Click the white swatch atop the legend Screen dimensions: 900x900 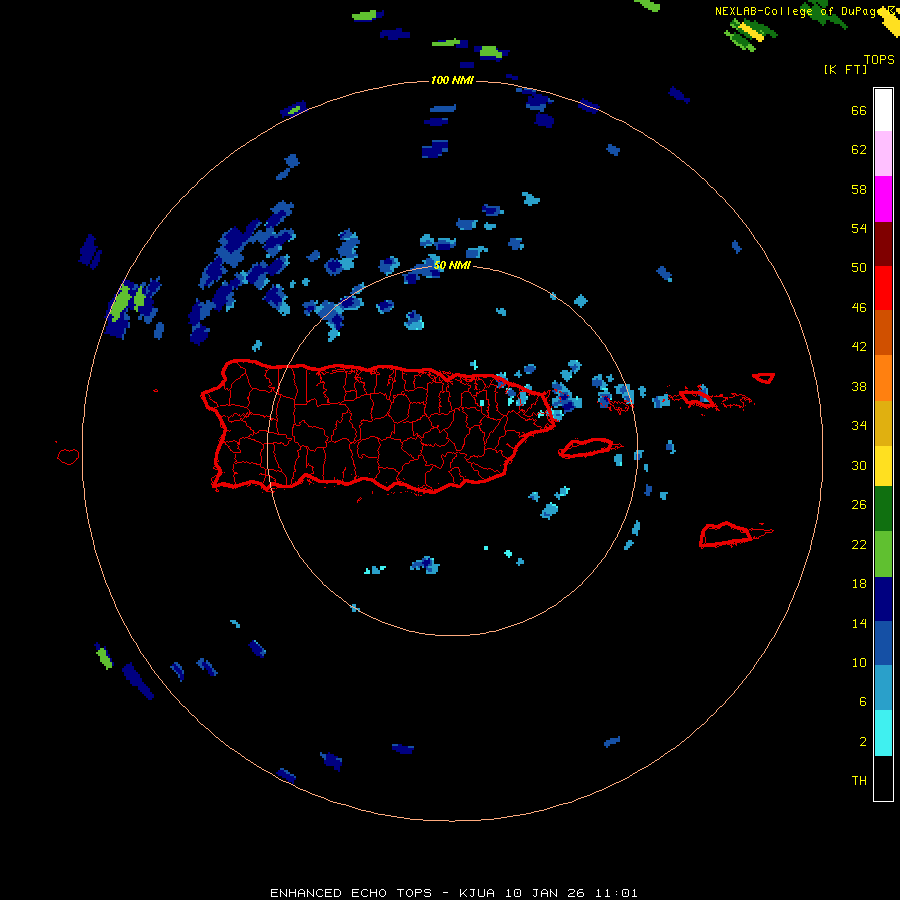(x=883, y=110)
